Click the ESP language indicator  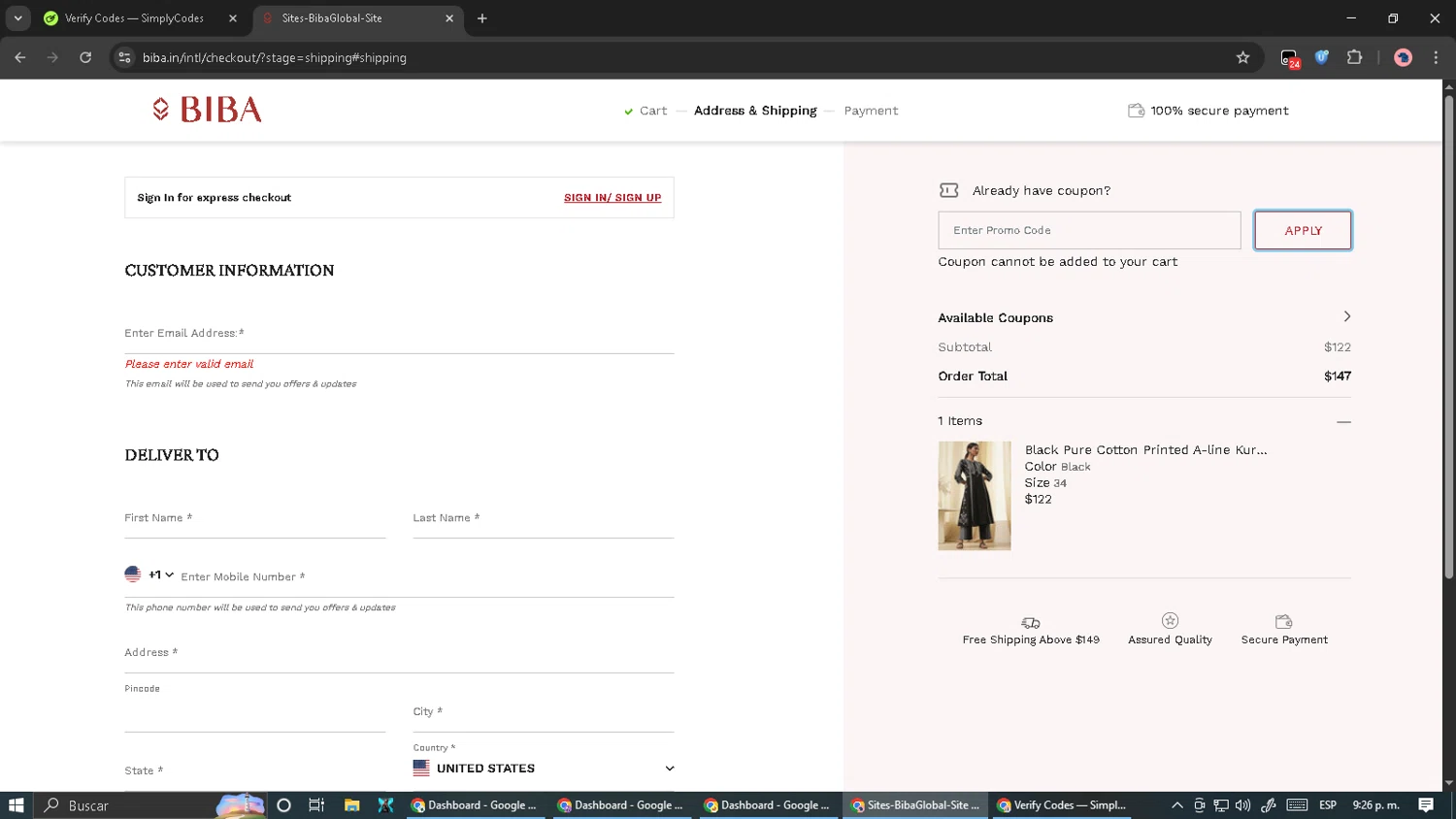point(1327,805)
